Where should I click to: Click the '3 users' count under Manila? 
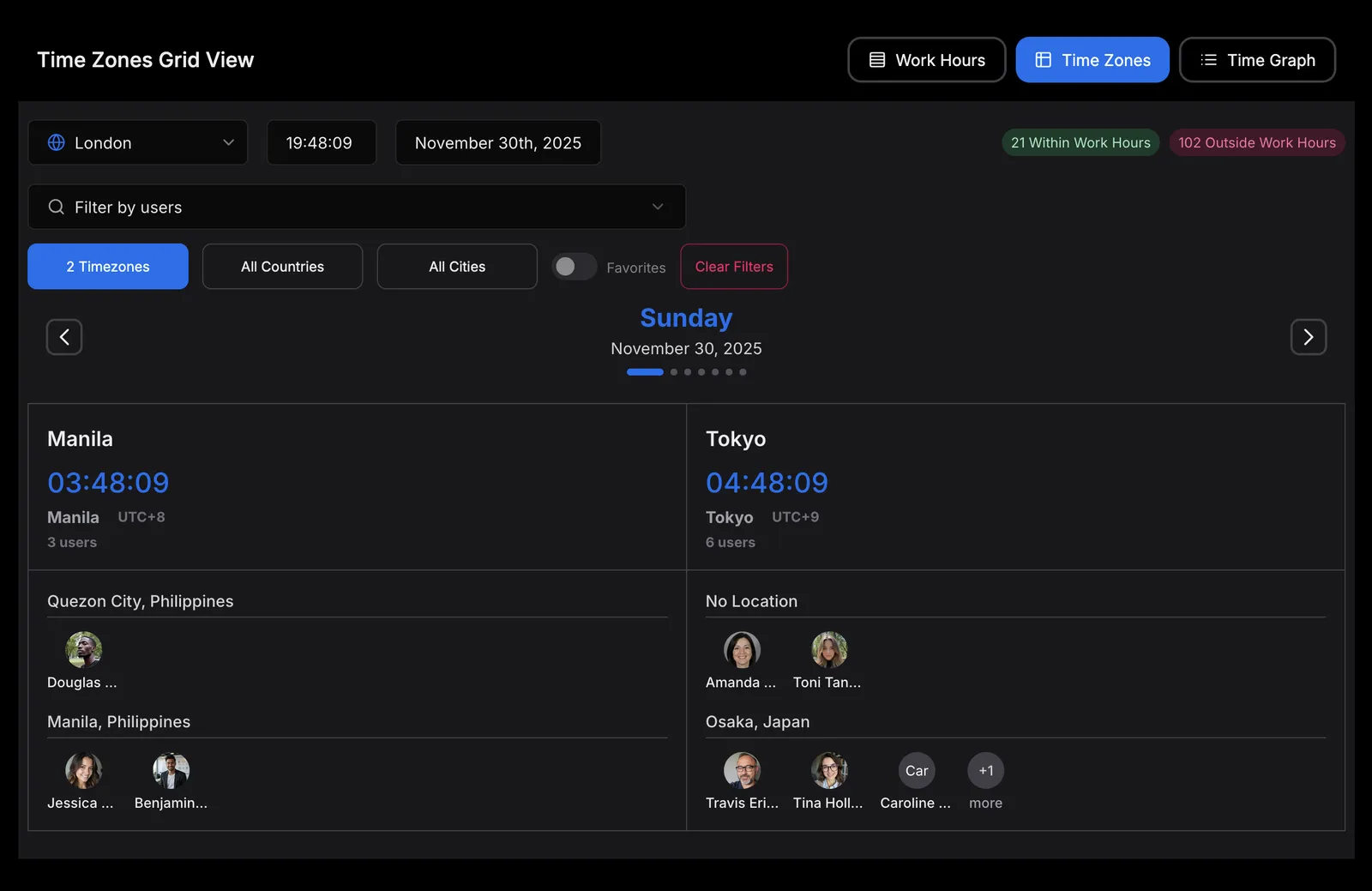[x=72, y=542]
